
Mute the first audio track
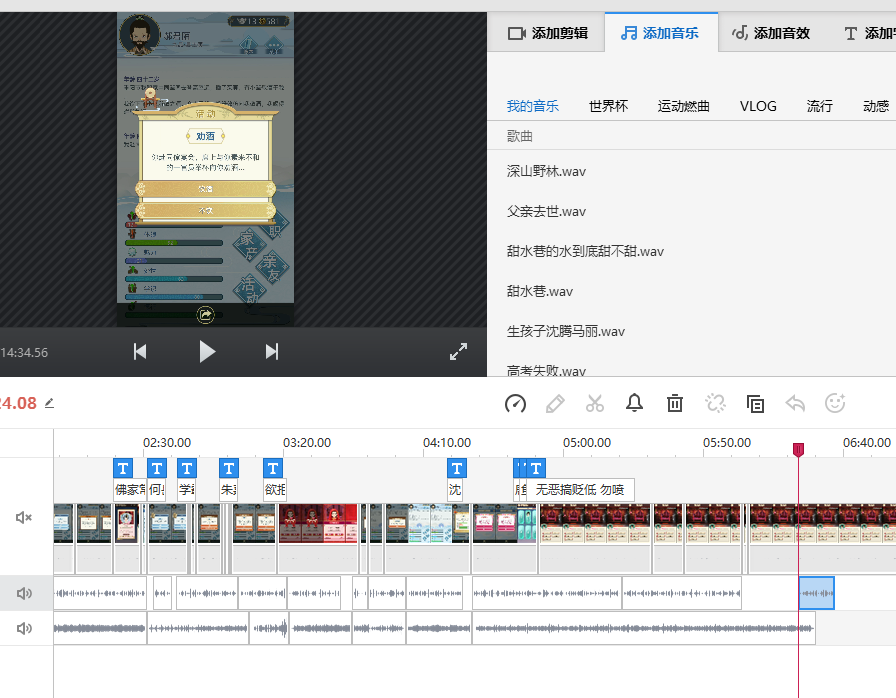24,593
